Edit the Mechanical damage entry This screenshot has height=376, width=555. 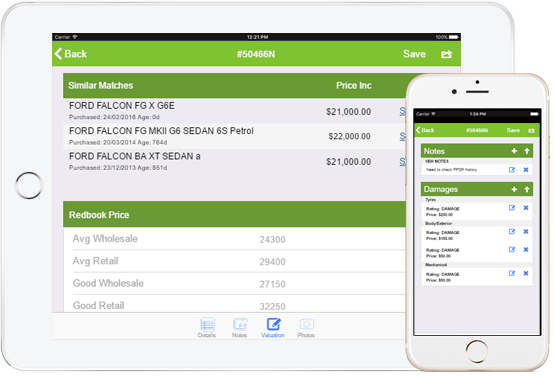(x=512, y=273)
